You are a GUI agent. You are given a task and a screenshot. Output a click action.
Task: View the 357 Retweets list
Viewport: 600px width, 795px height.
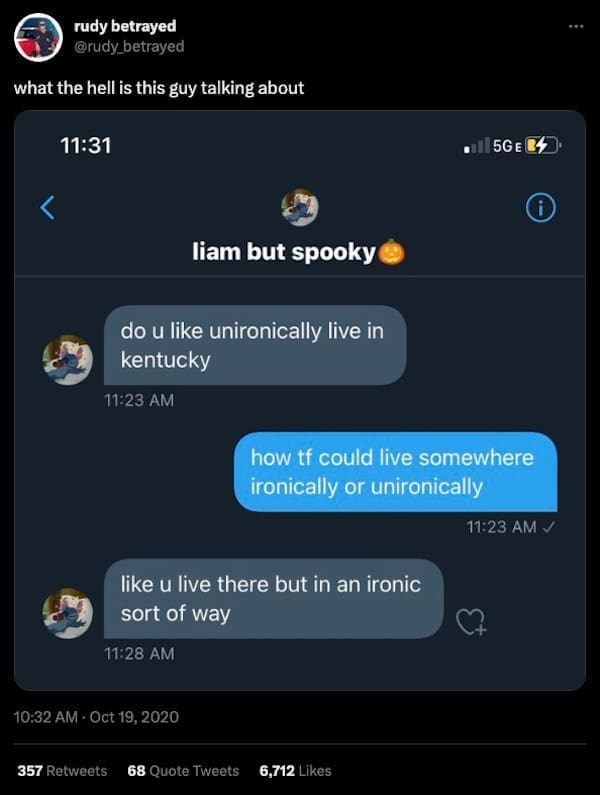62,770
